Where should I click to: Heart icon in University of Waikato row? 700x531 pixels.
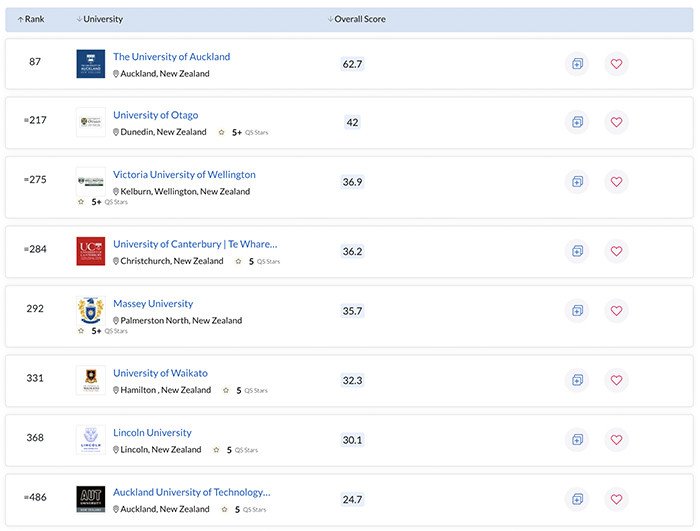click(x=616, y=380)
